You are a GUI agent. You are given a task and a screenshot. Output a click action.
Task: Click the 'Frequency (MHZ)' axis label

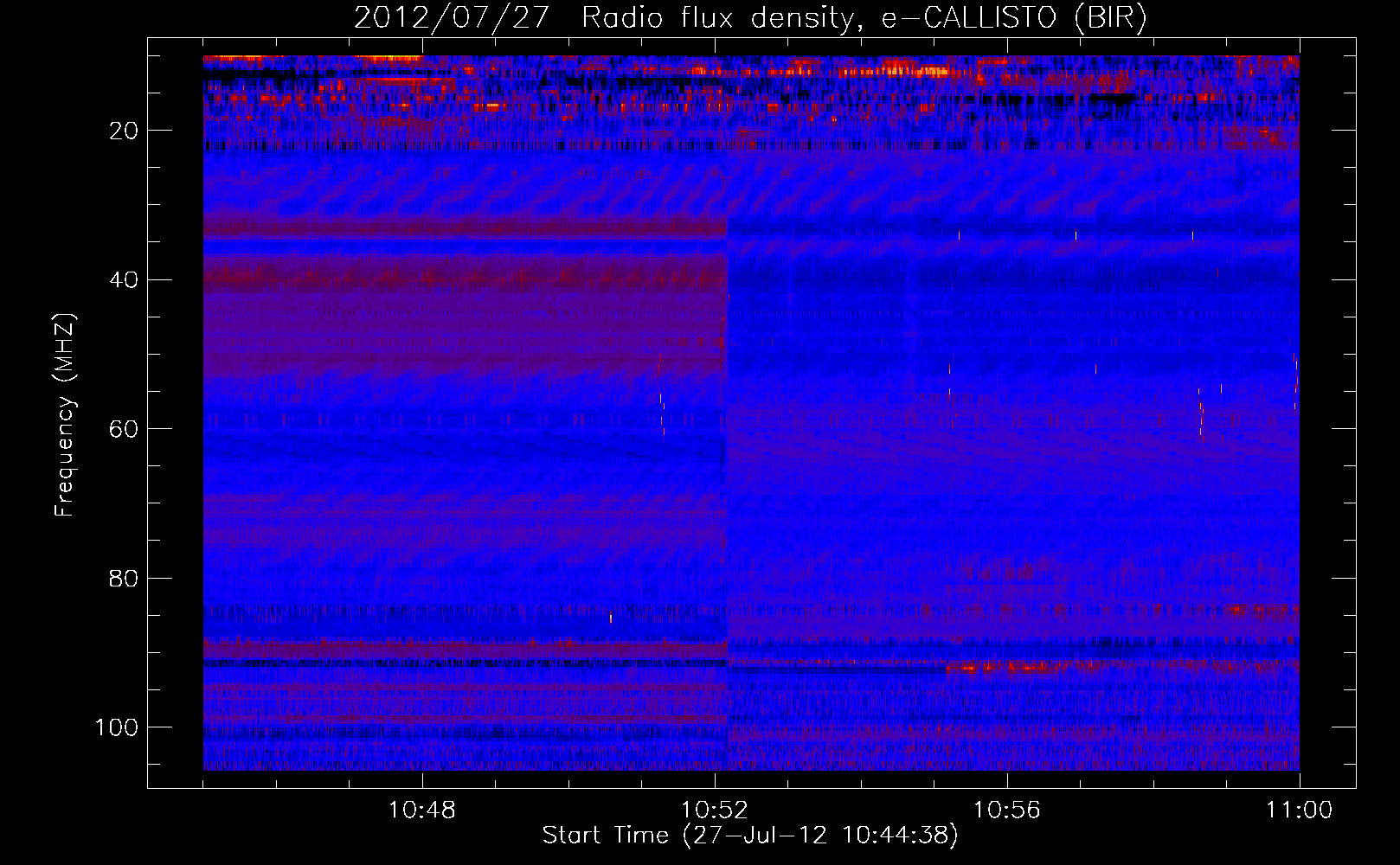click(65, 415)
